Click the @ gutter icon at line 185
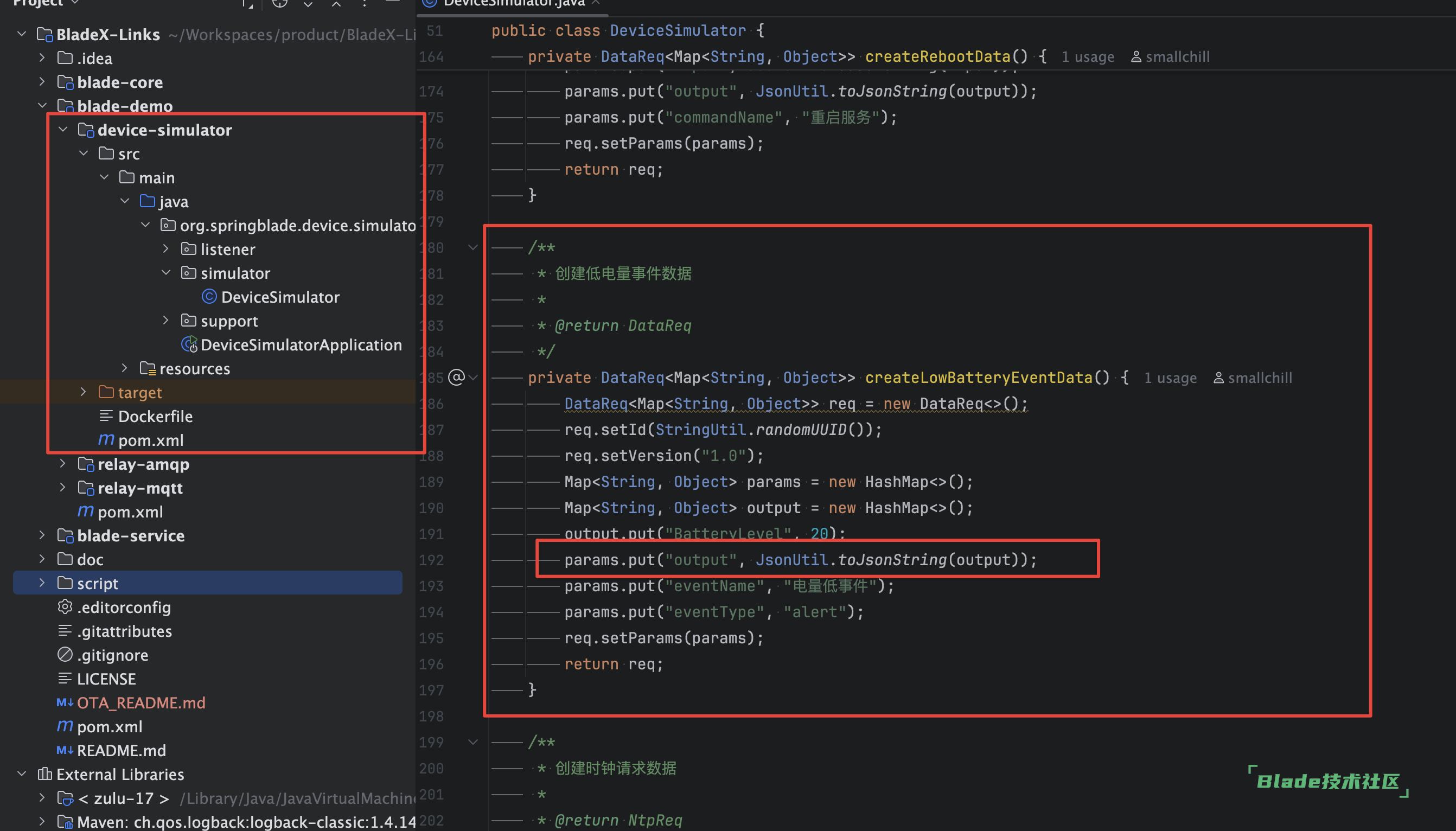This screenshot has width=1456, height=831. (456, 378)
